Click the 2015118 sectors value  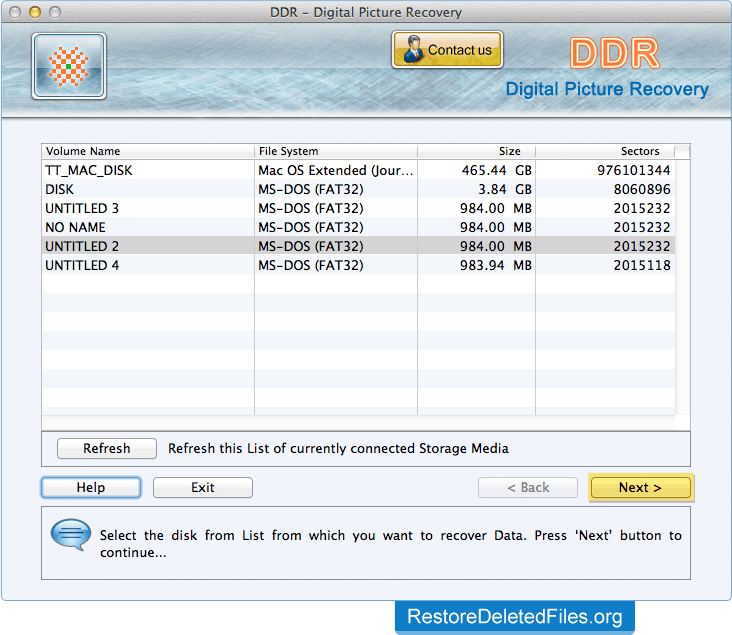[x=642, y=265]
